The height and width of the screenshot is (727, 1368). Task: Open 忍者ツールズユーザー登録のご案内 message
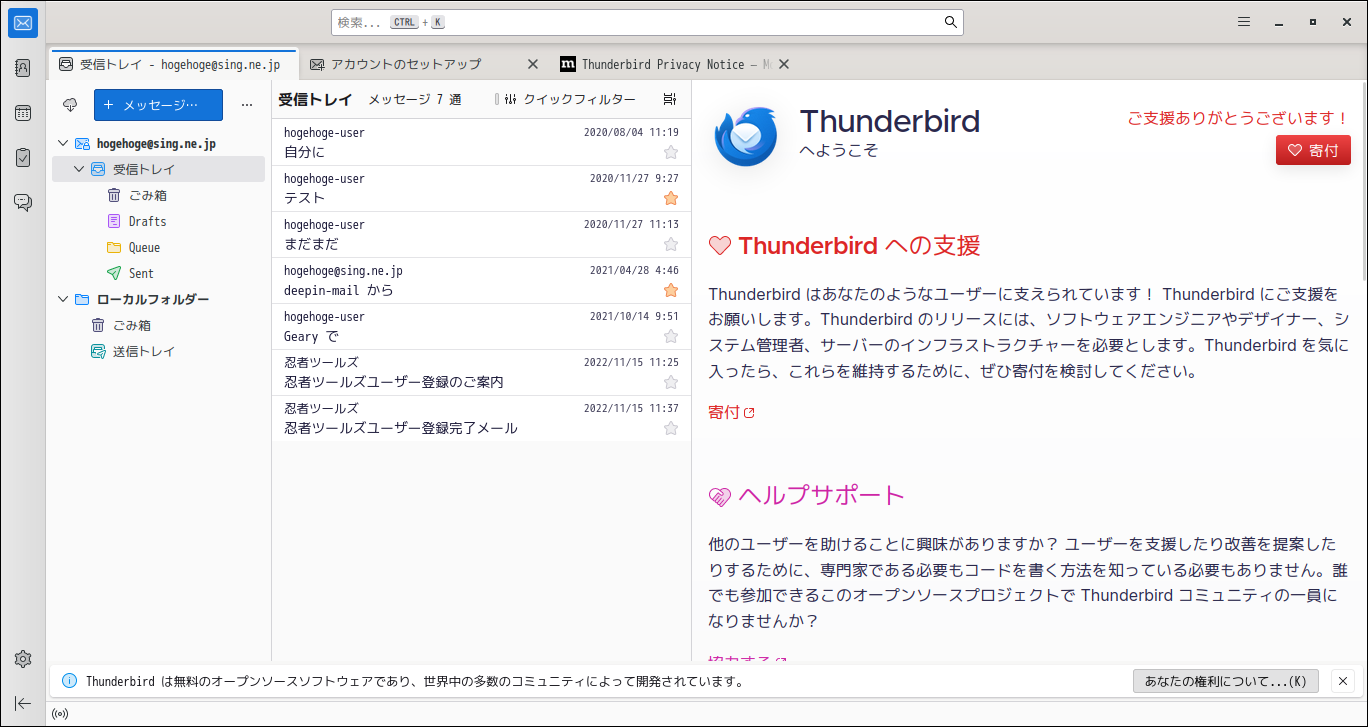481,372
